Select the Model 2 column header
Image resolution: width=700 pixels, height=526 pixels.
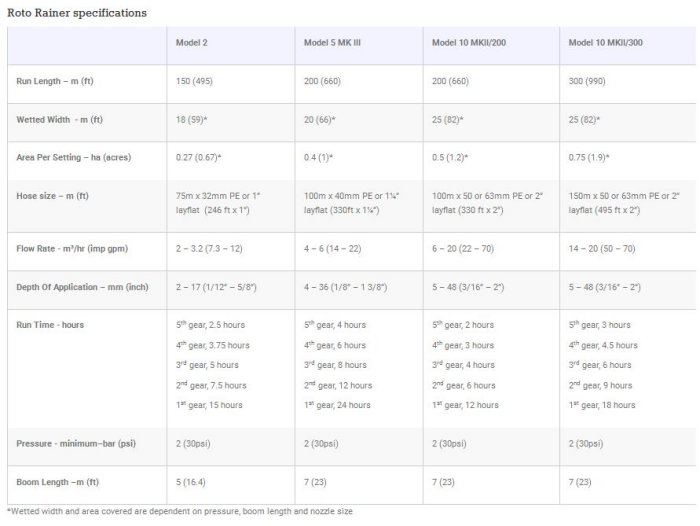[x=193, y=43]
